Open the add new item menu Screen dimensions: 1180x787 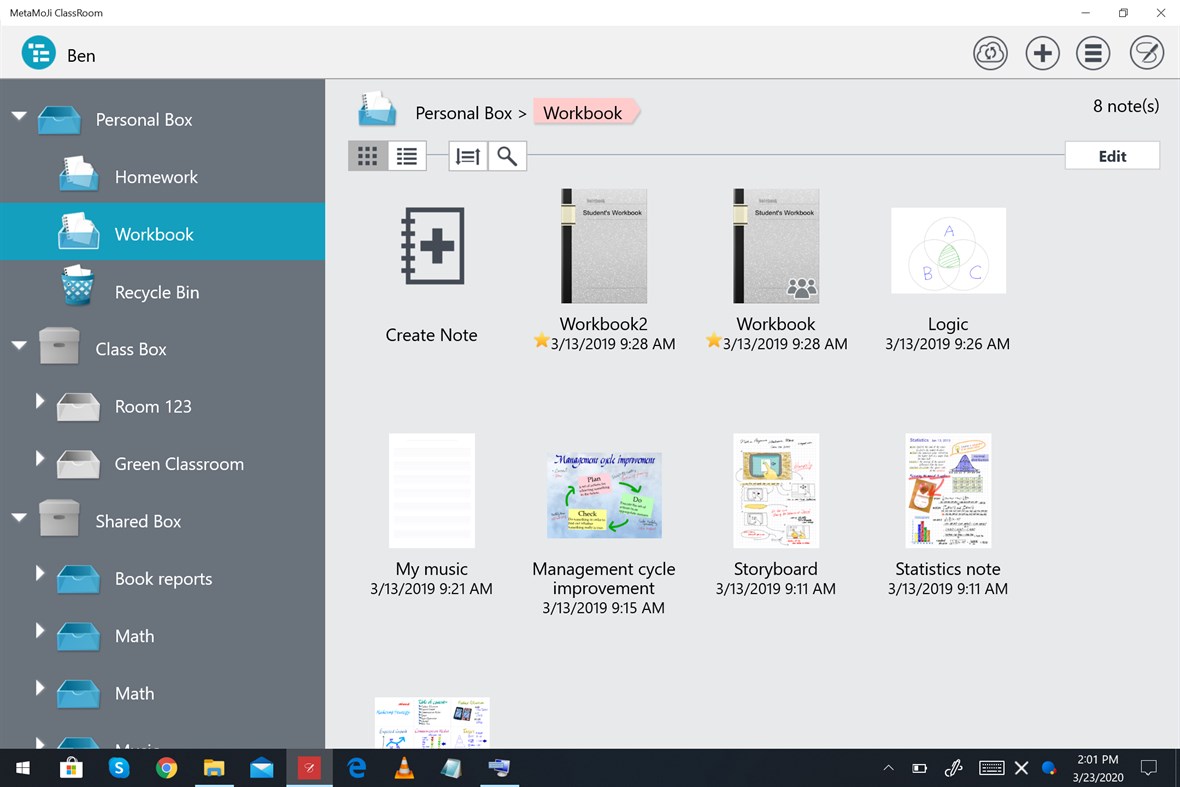tap(1042, 53)
